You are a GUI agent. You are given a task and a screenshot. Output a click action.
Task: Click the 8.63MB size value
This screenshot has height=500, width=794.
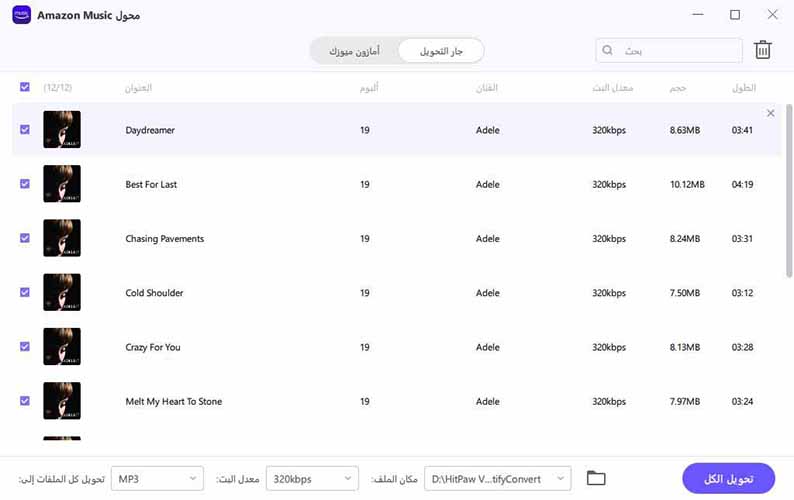[685, 130]
